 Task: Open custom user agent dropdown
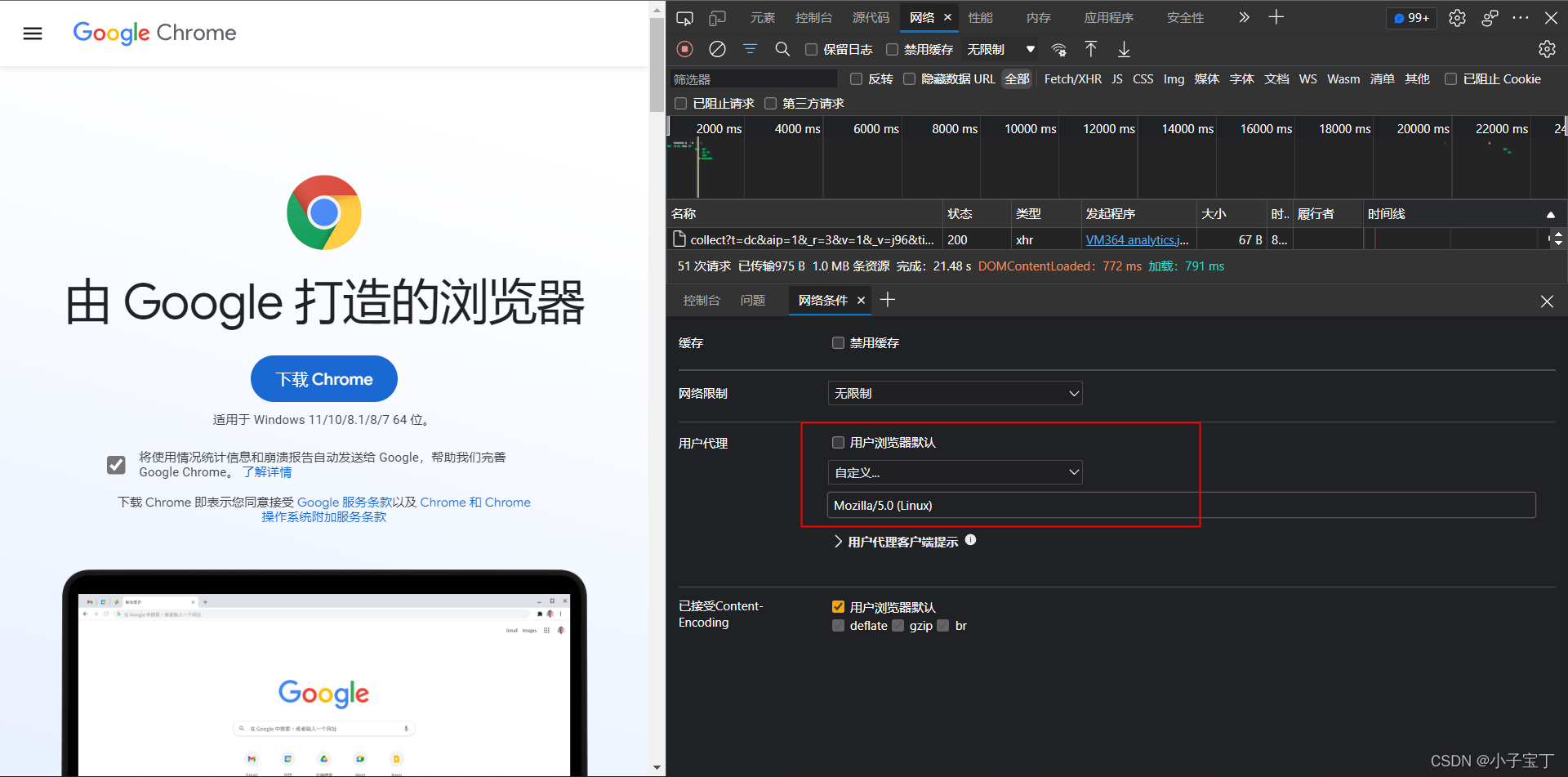pos(955,472)
